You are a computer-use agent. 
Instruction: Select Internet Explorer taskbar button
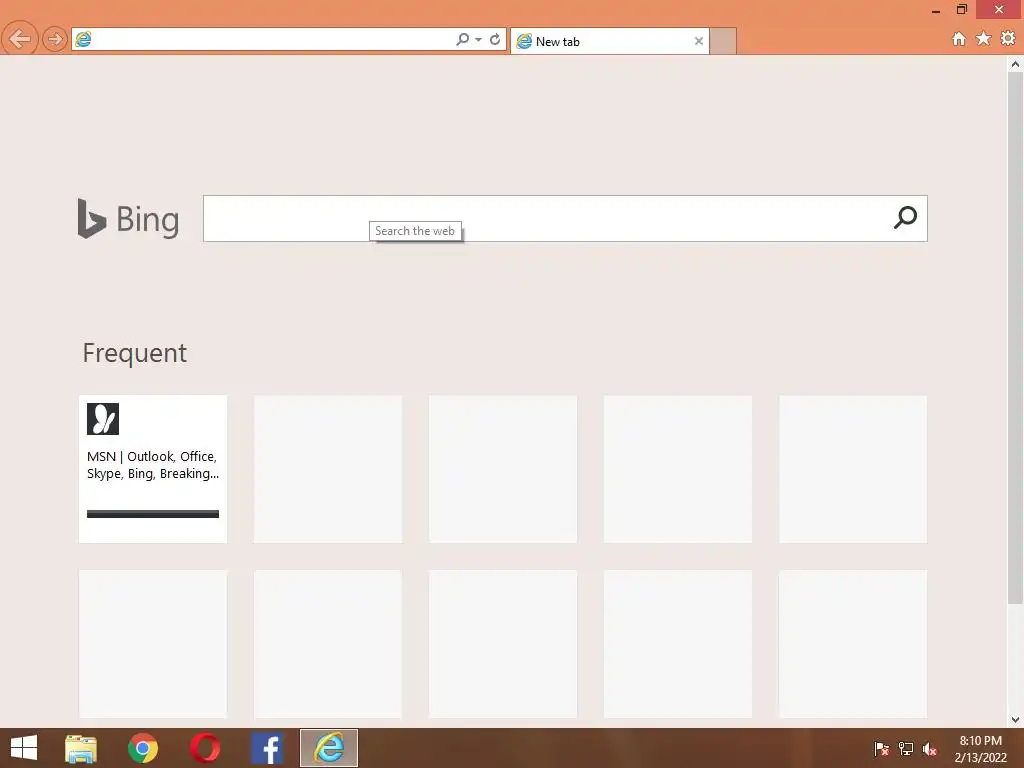click(x=328, y=748)
